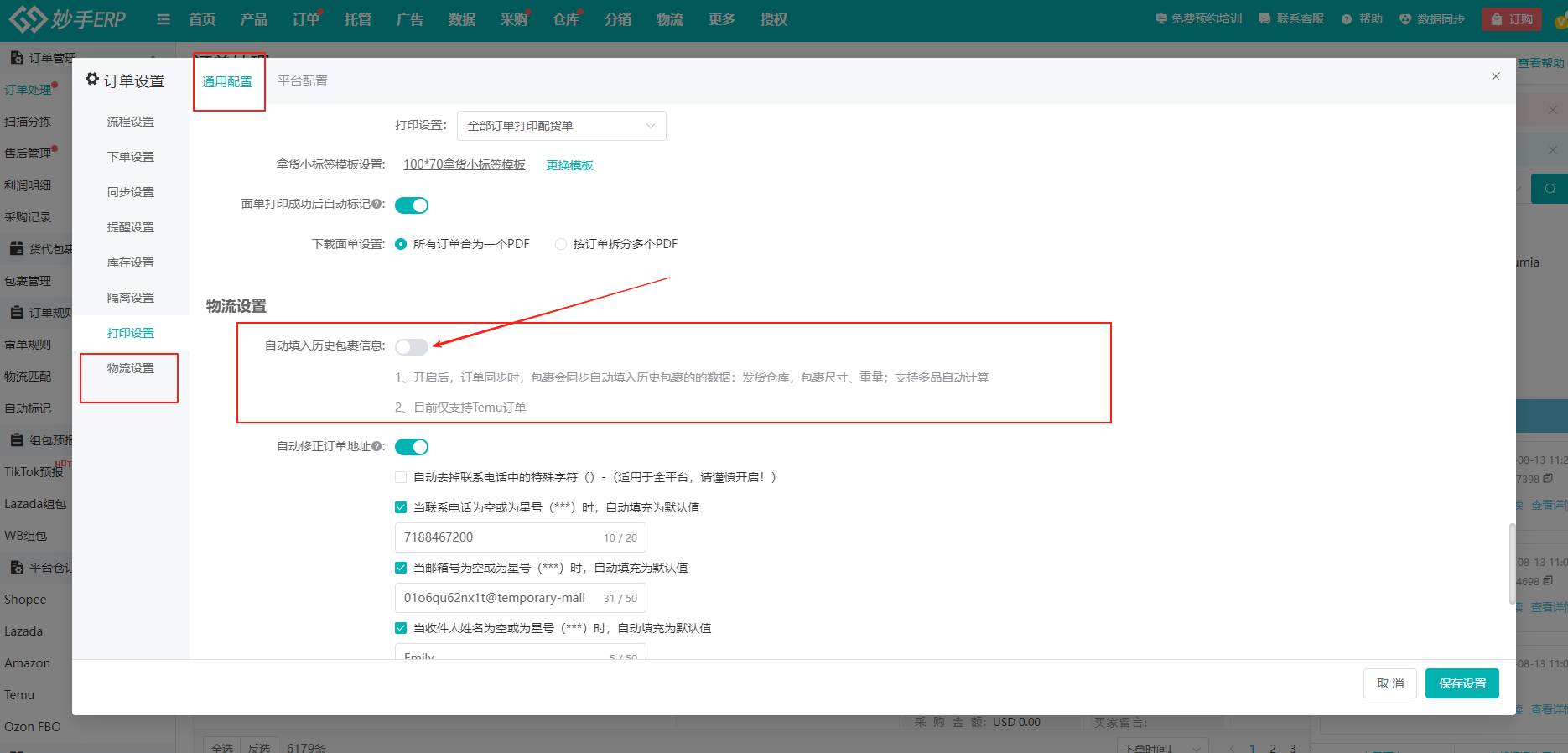1568x753 pixels.
Task: Switch to 平台配置 tab
Action: (303, 81)
